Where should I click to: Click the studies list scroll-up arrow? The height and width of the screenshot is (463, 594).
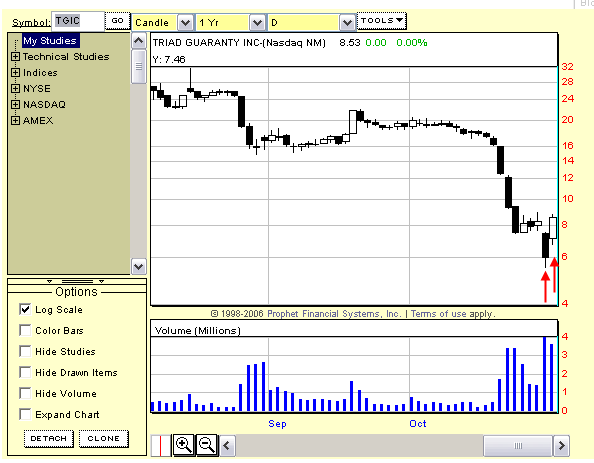(139, 41)
